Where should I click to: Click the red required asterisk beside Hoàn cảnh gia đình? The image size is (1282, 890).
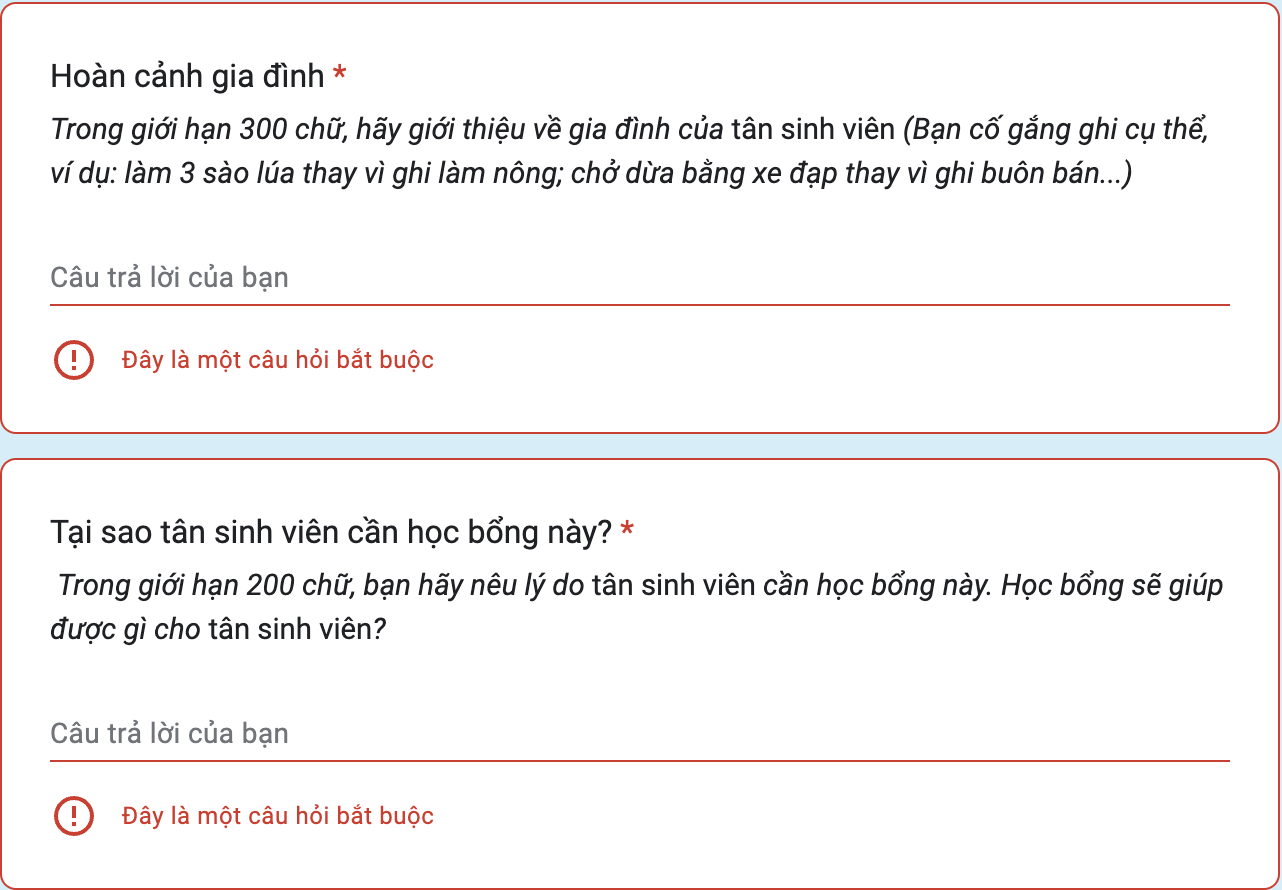[340, 74]
